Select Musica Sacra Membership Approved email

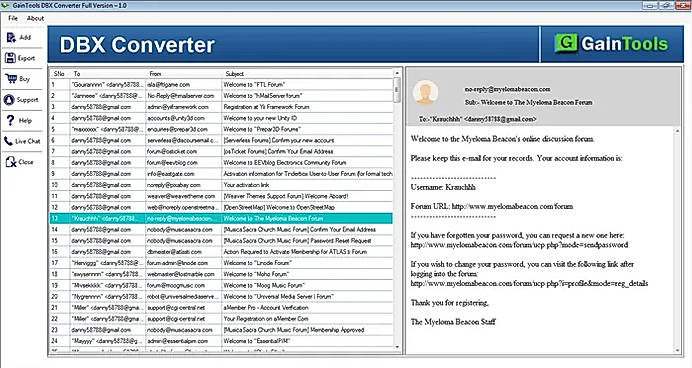pos(221,330)
